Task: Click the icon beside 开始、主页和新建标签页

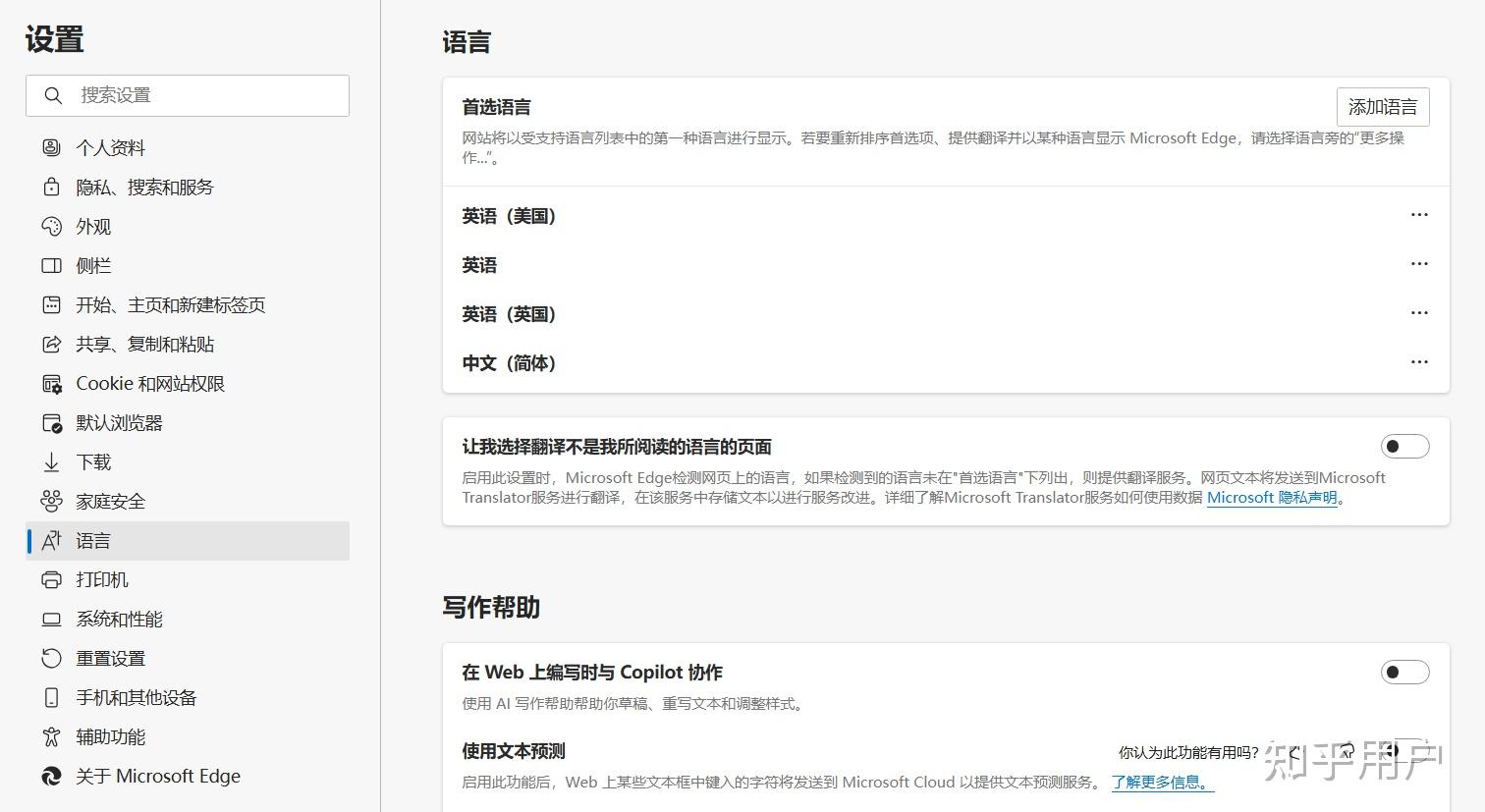Action: [x=51, y=304]
